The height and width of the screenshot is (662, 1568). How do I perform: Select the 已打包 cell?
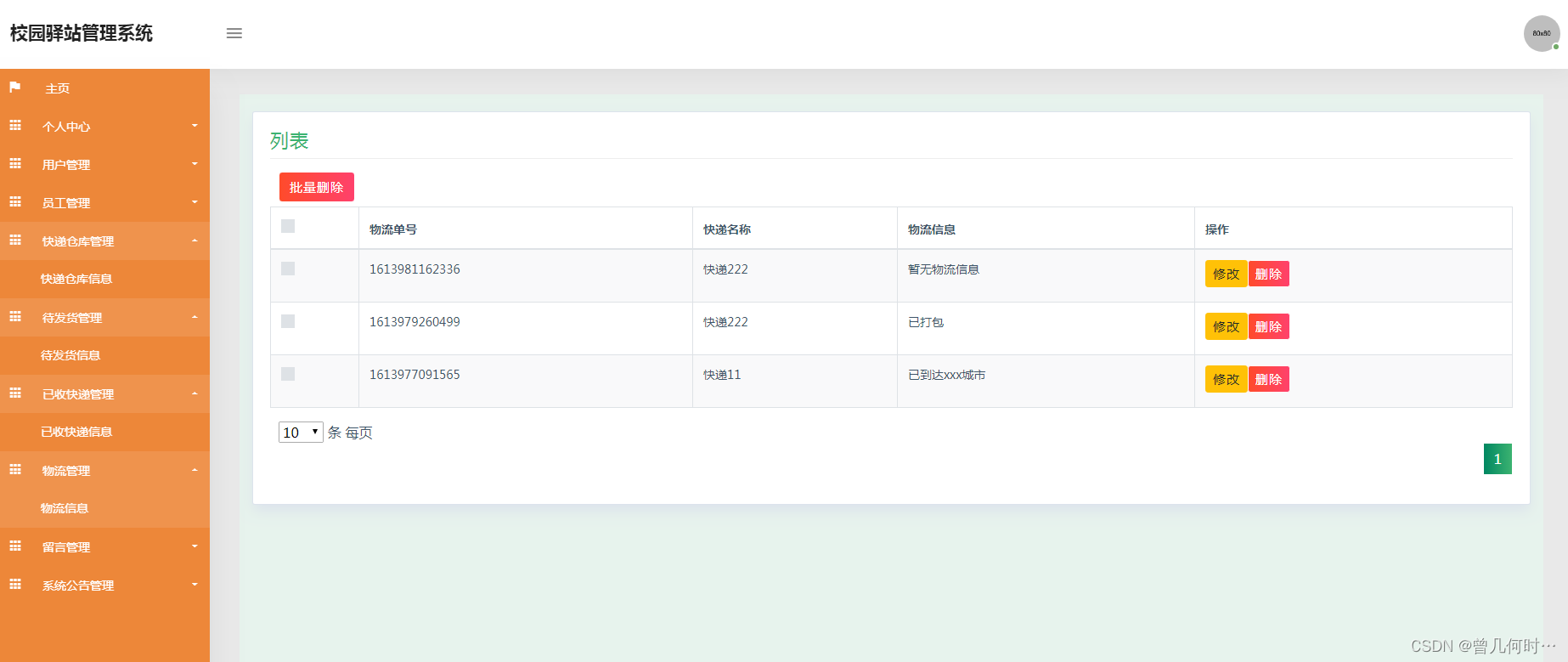926,322
